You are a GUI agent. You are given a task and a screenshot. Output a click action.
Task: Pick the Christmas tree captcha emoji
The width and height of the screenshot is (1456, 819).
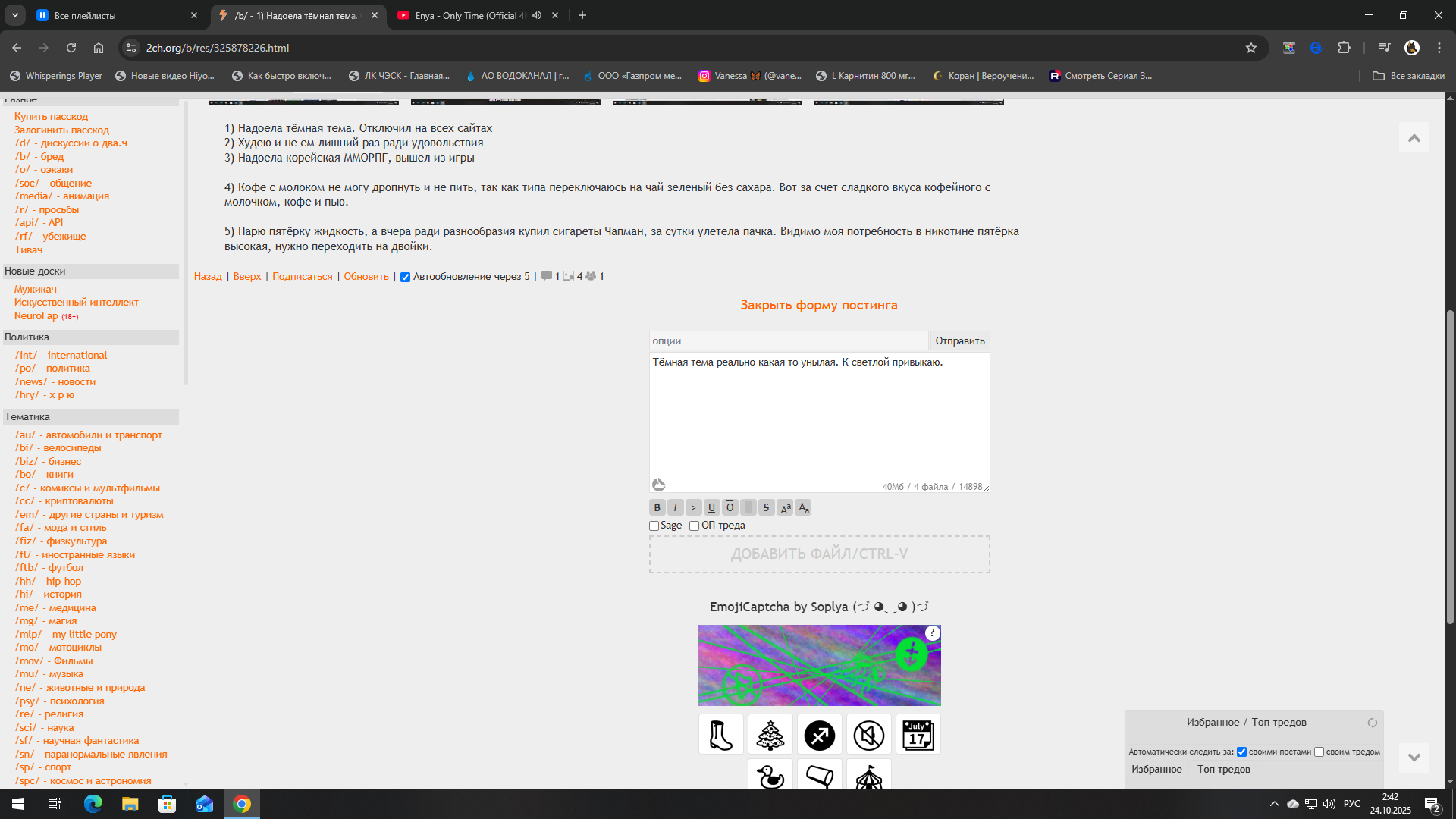(x=770, y=734)
